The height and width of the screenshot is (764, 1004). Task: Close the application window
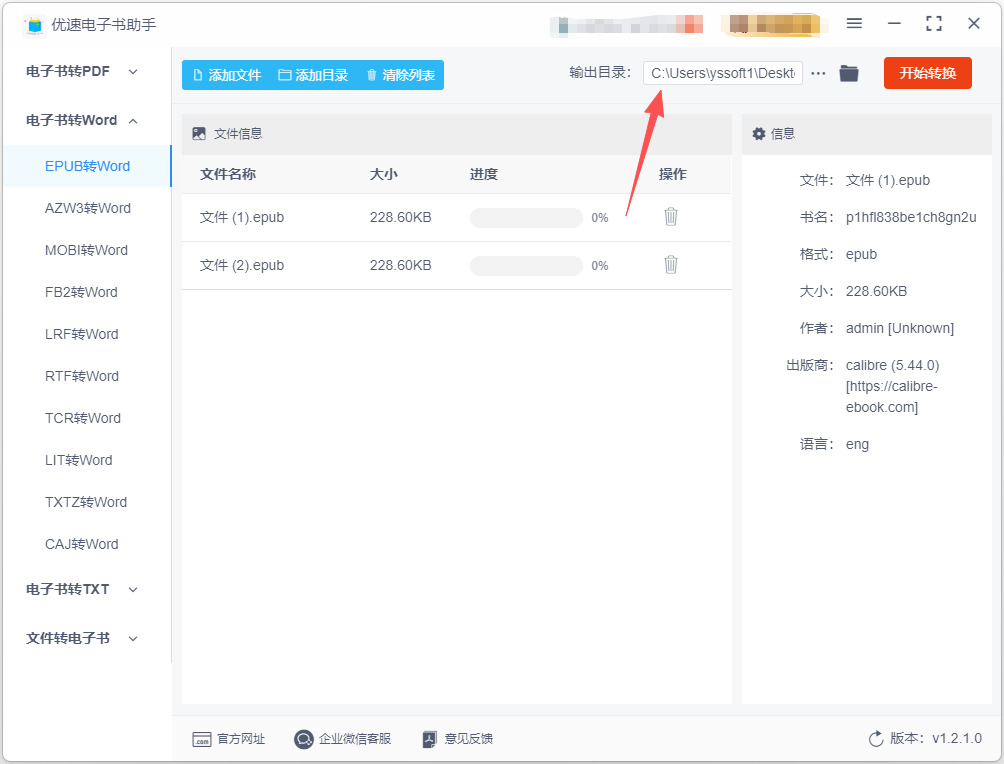click(973, 24)
